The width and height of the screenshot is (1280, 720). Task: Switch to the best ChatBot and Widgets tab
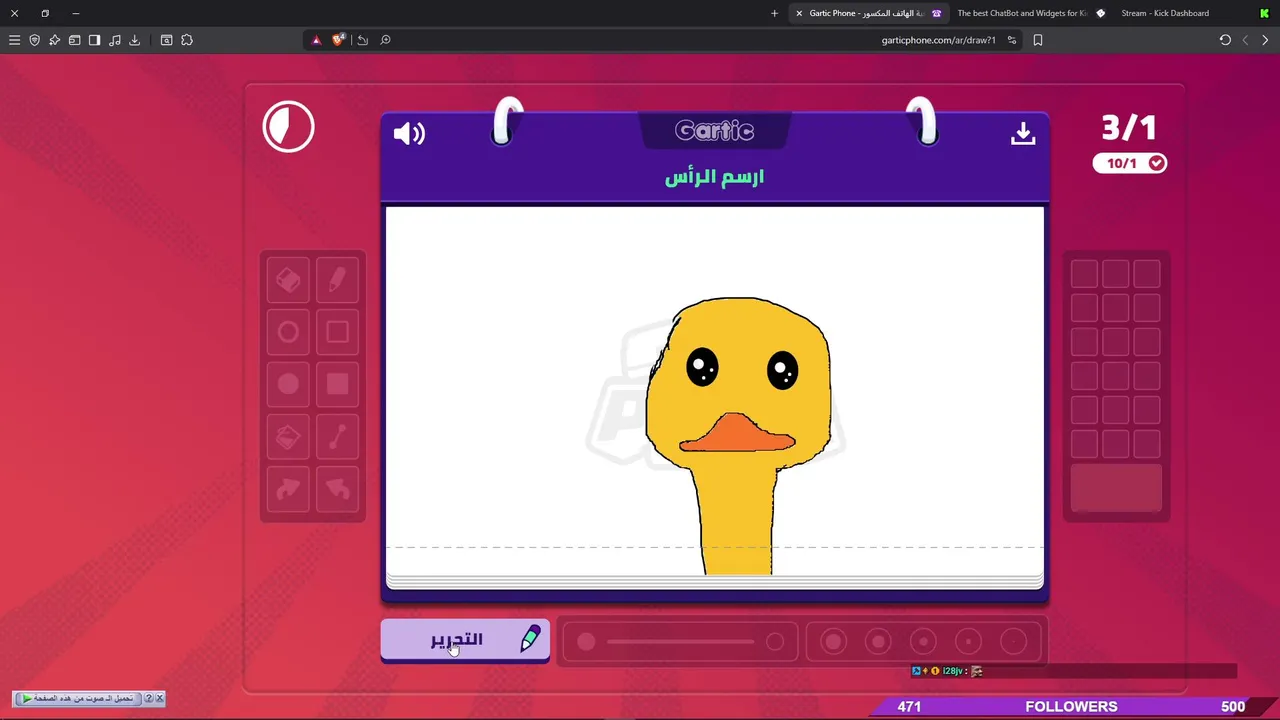coord(1030,13)
